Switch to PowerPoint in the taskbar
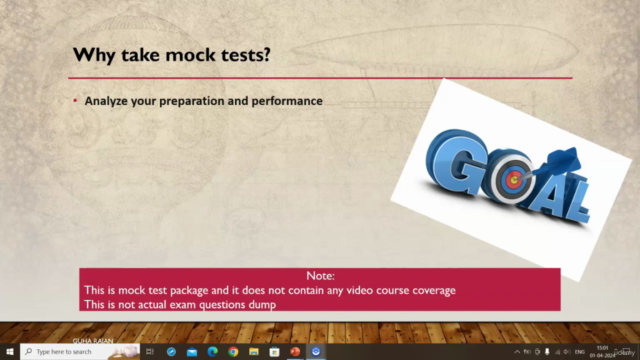640x360 pixels. pos(295,351)
